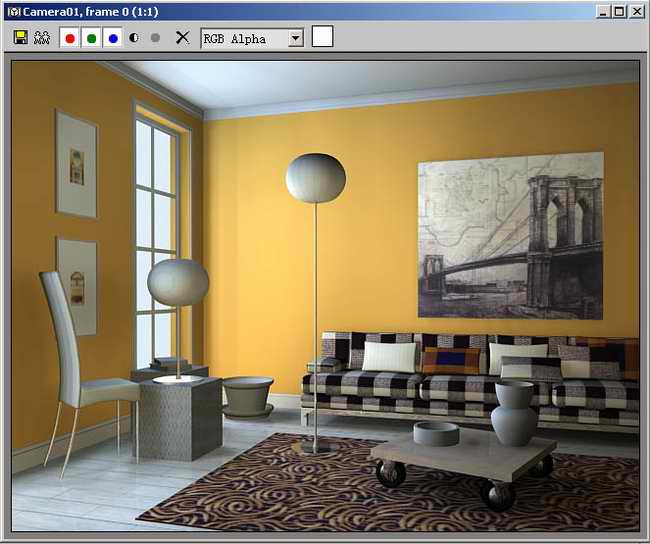Save the rendered bitmap image

click(20, 38)
